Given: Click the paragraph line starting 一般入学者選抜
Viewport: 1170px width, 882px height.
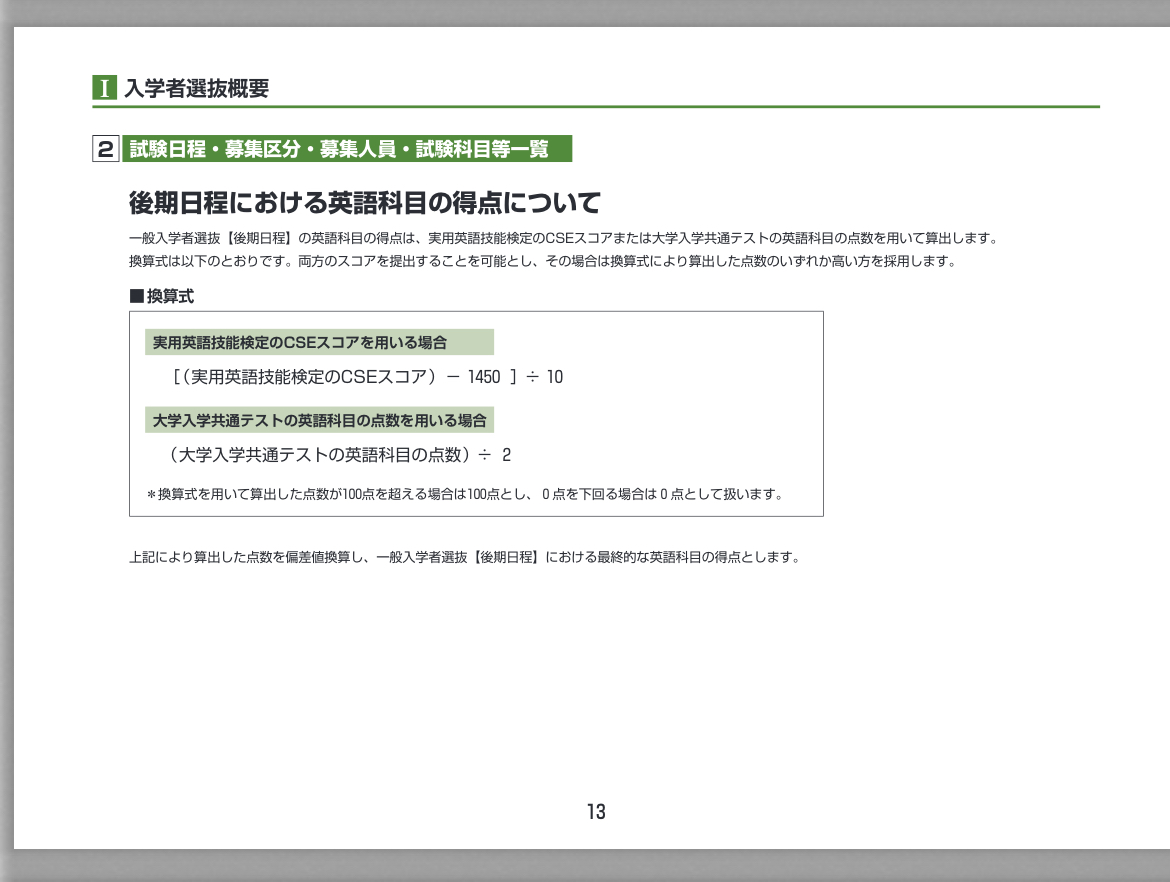Looking at the screenshot, I should [x=563, y=239].
